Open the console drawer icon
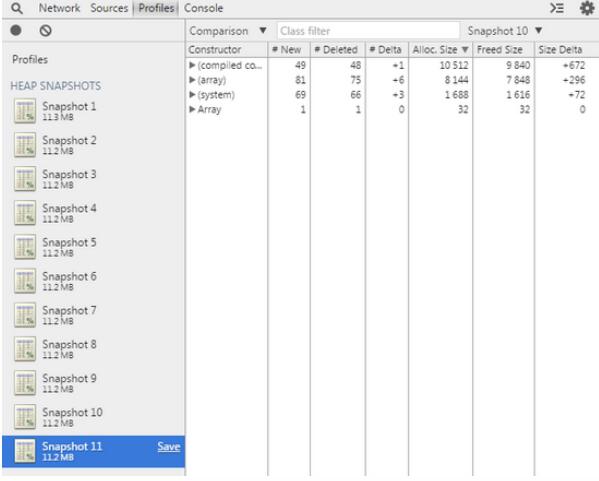This screenshot has height=481, width=599. [557, 8]
